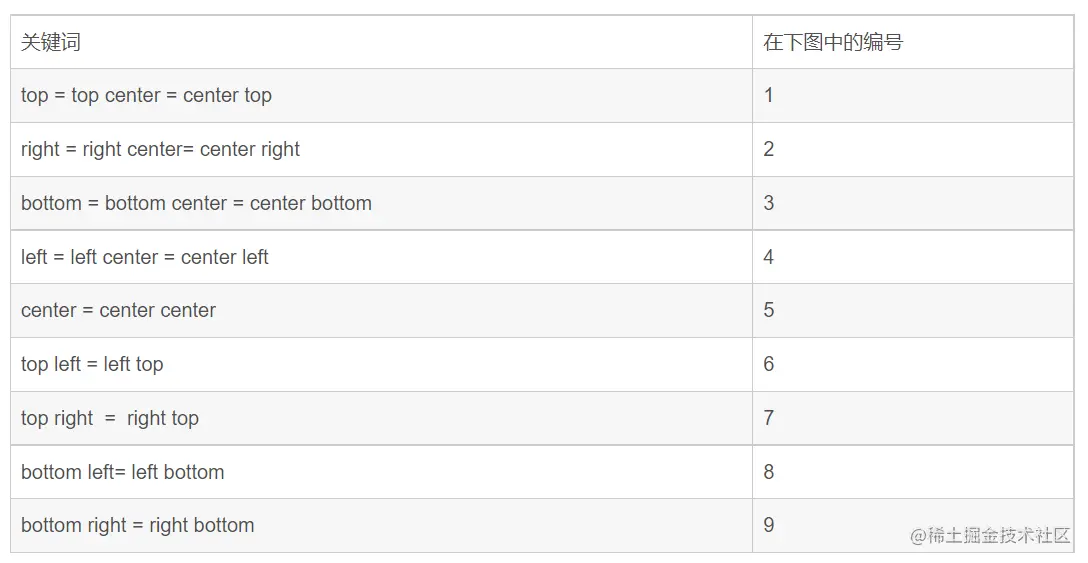This screenshot has height=563, width=1088.
Task: Select the 'bottom right = right bottom' cell
Action: pos(138,525)
